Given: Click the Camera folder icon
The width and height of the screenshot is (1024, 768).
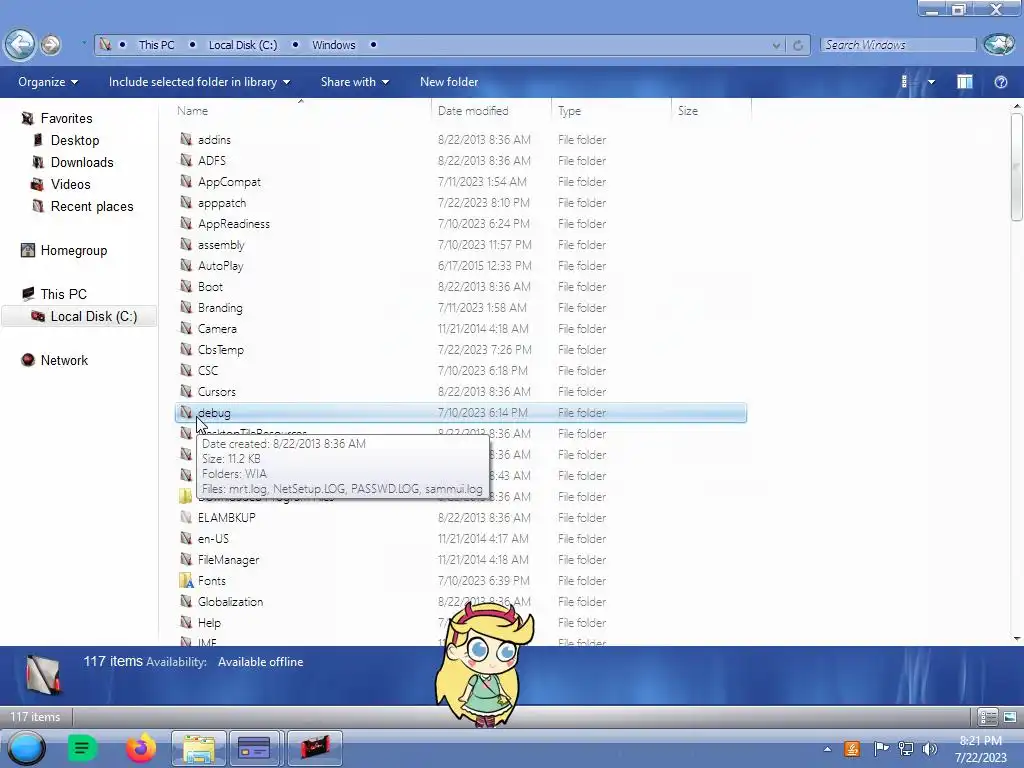Looking at the screenshot, I should click(186, 328).
